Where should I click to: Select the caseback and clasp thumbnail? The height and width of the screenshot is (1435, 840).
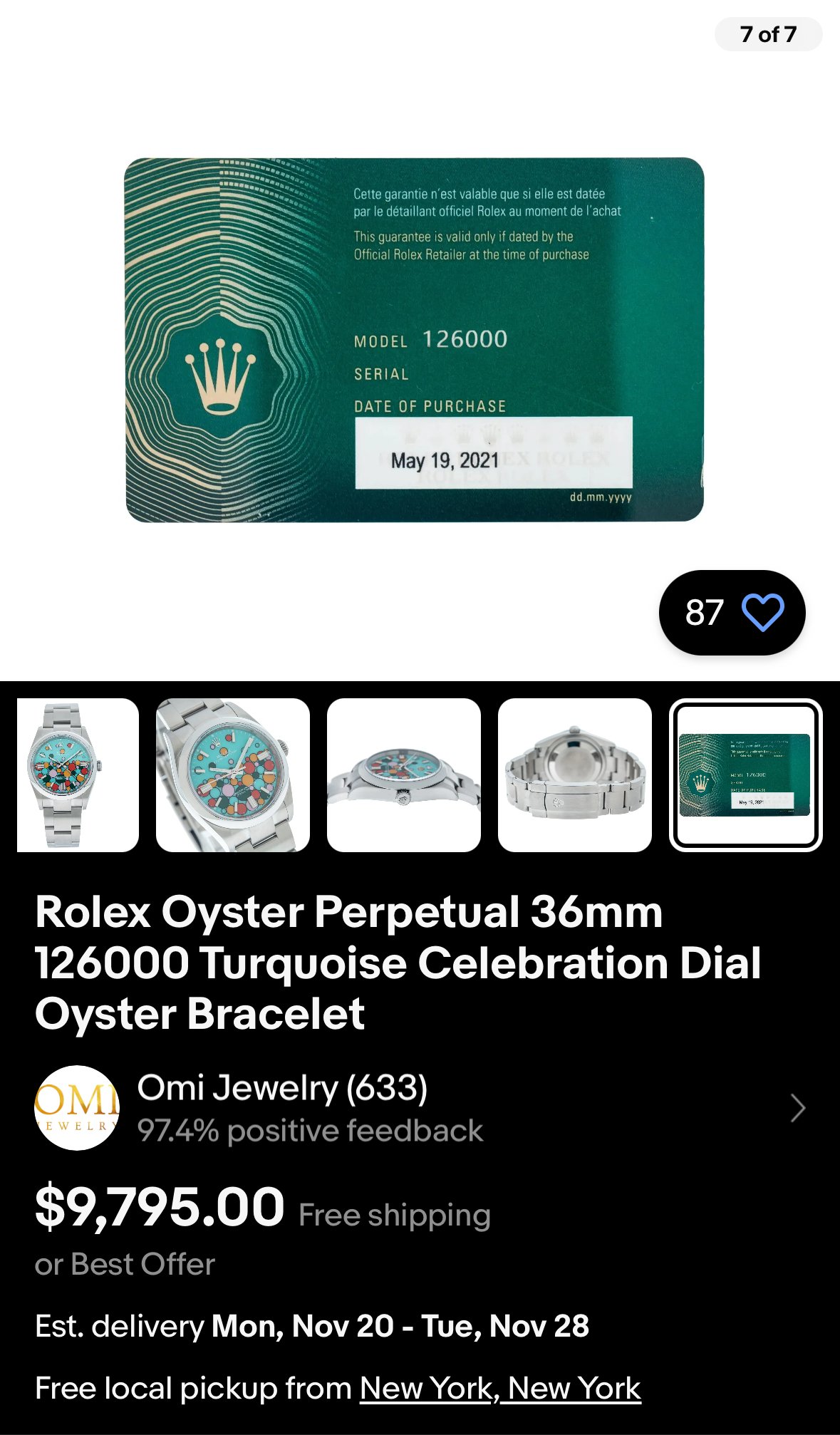[575, 775]
